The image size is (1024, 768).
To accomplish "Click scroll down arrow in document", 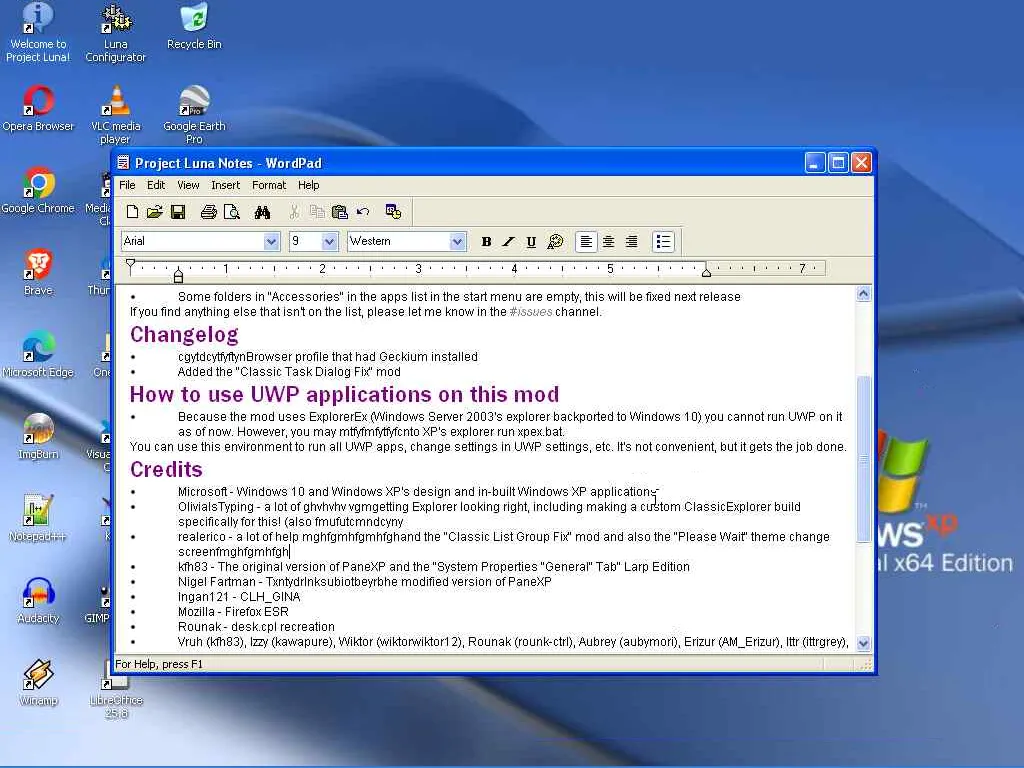I will click(863, 643).
